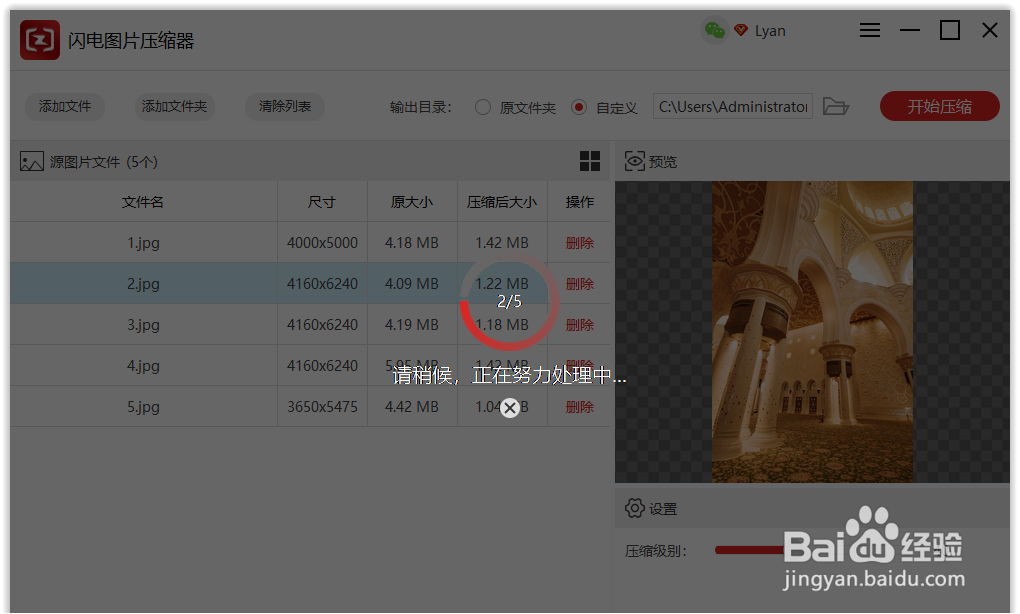Click 3650x5475 dimension cell
The image size is (1020, 614).
(x=323, y=407)
